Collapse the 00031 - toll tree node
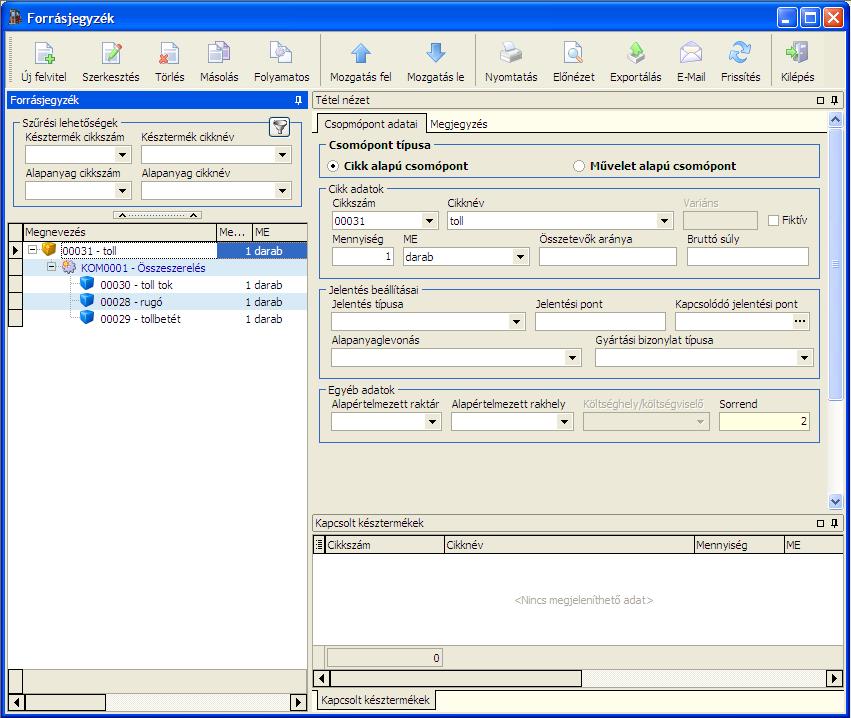The image size is (851, 718). coord(33,250)
